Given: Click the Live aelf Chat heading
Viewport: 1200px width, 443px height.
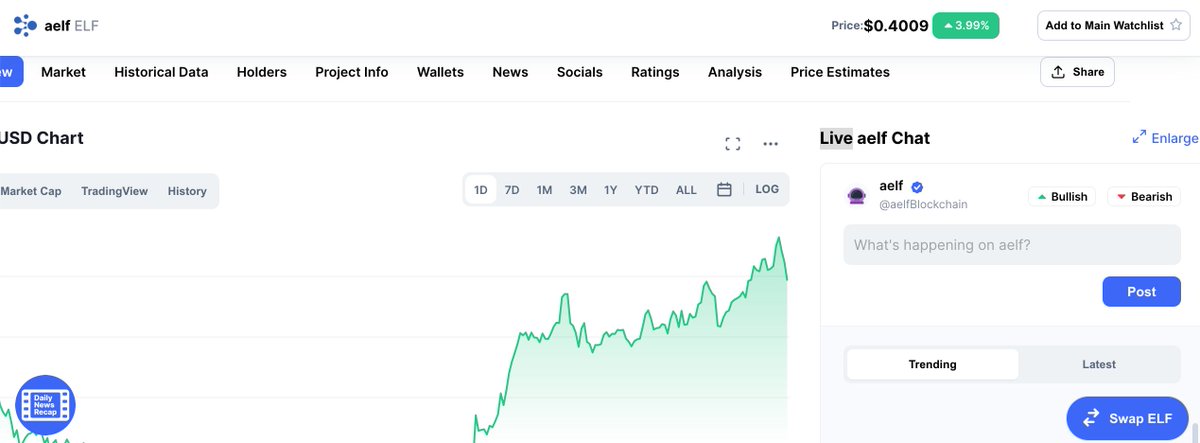Looking at the screenshot, I should 875,138.
